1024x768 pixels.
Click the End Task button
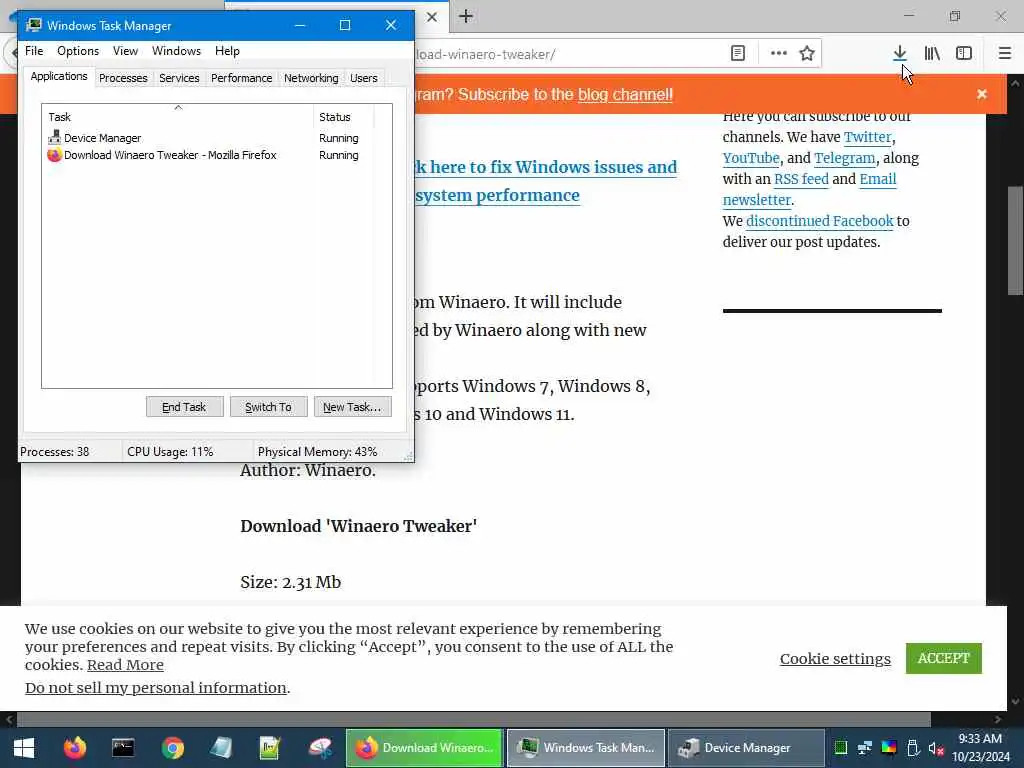[184, 407]
